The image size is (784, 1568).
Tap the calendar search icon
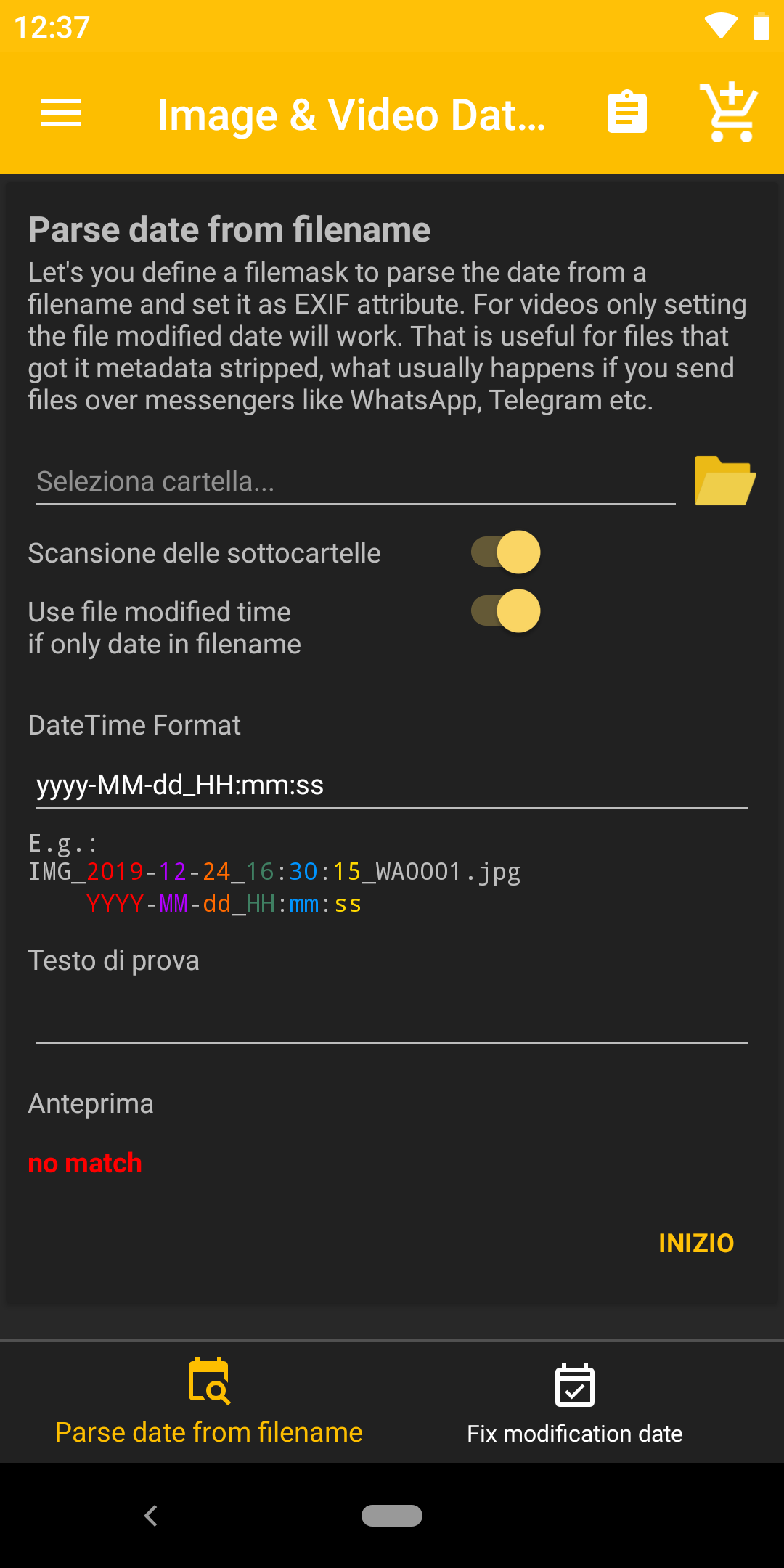(209, 1381)
